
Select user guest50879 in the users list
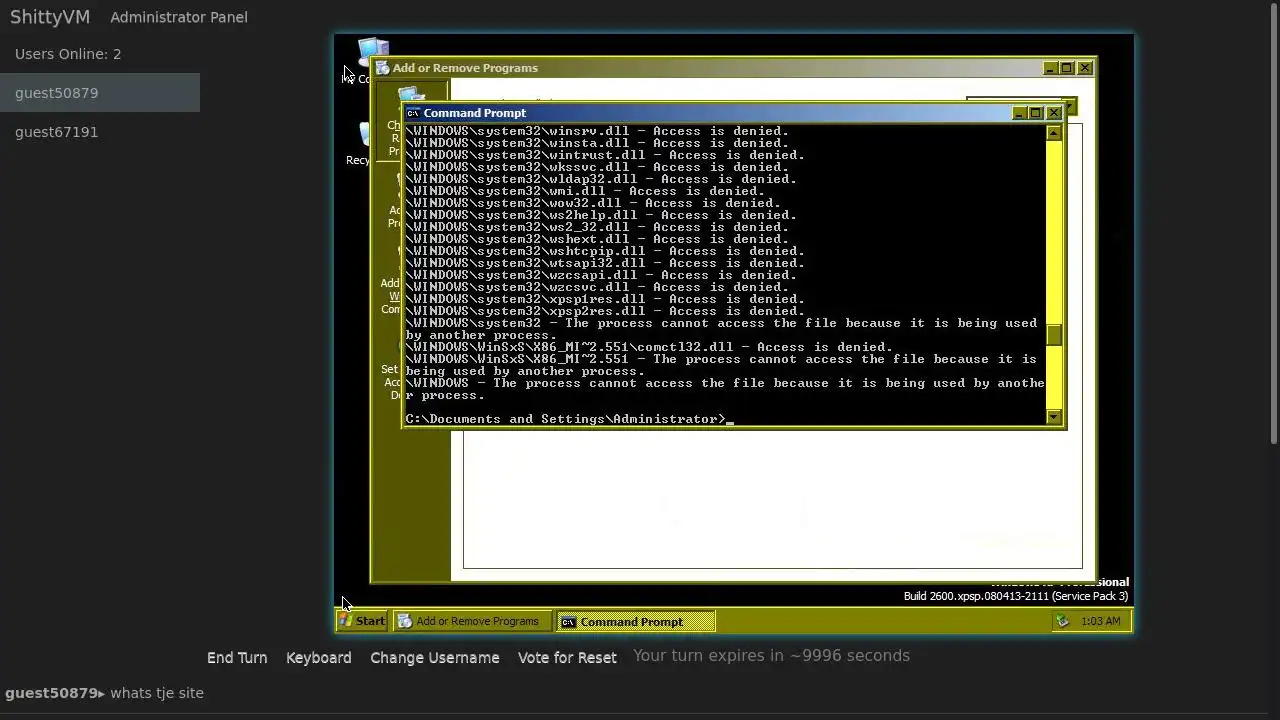(x=100, y=93)
